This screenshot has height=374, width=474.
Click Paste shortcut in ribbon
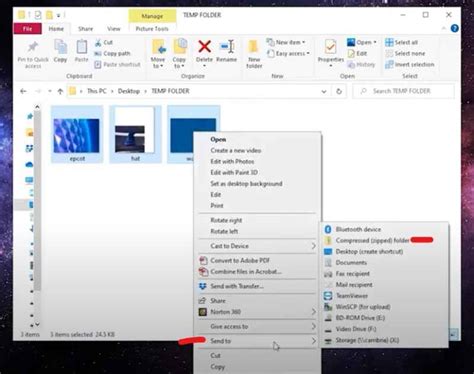[117, 64]
